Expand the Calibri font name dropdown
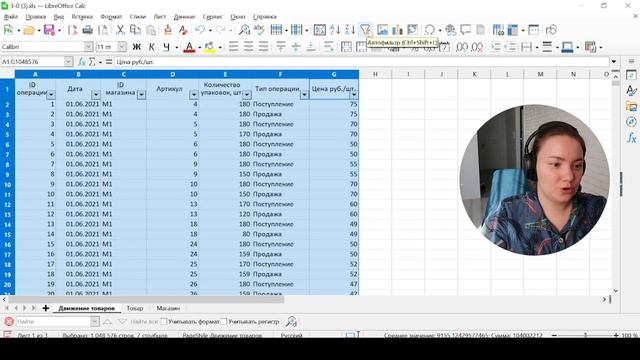The height and width of the screenshot is (360, 640). point(89,47)
